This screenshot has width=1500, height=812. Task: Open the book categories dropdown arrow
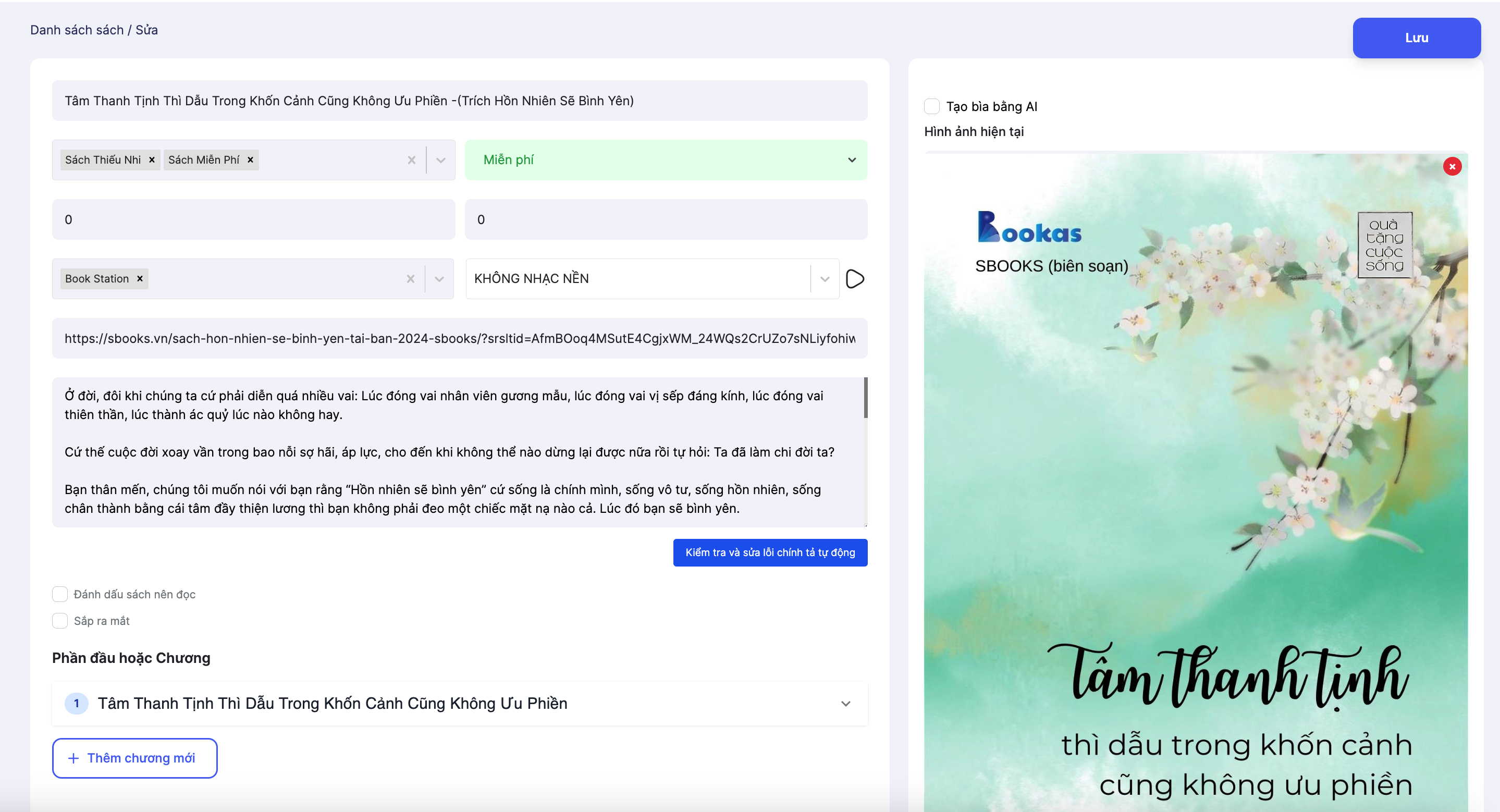pos(441,160)
